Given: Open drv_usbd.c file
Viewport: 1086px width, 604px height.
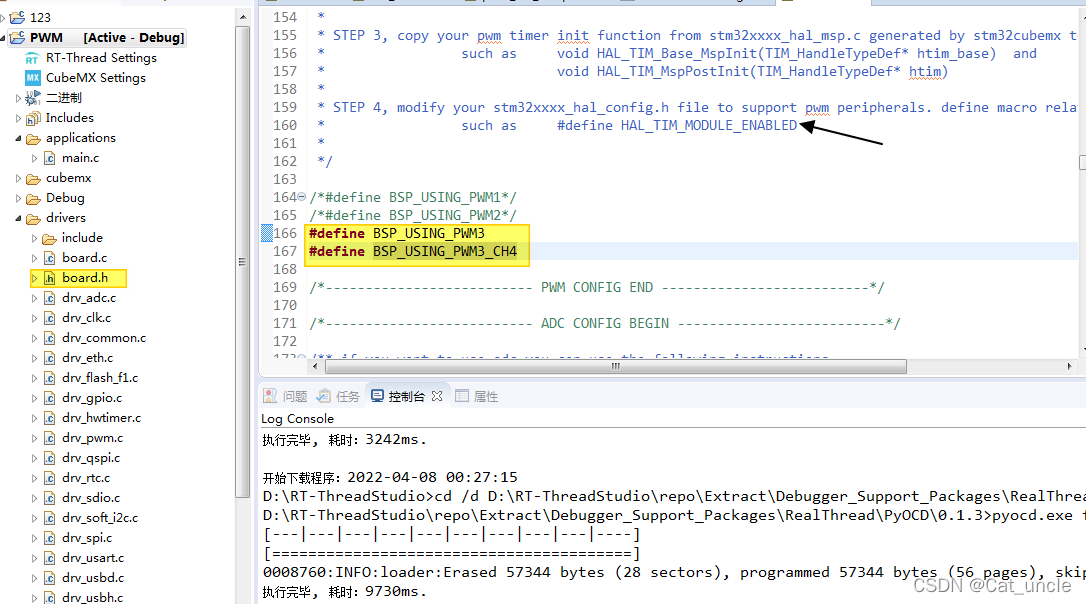Looking at the screenshot, I should tap(93, 578).
